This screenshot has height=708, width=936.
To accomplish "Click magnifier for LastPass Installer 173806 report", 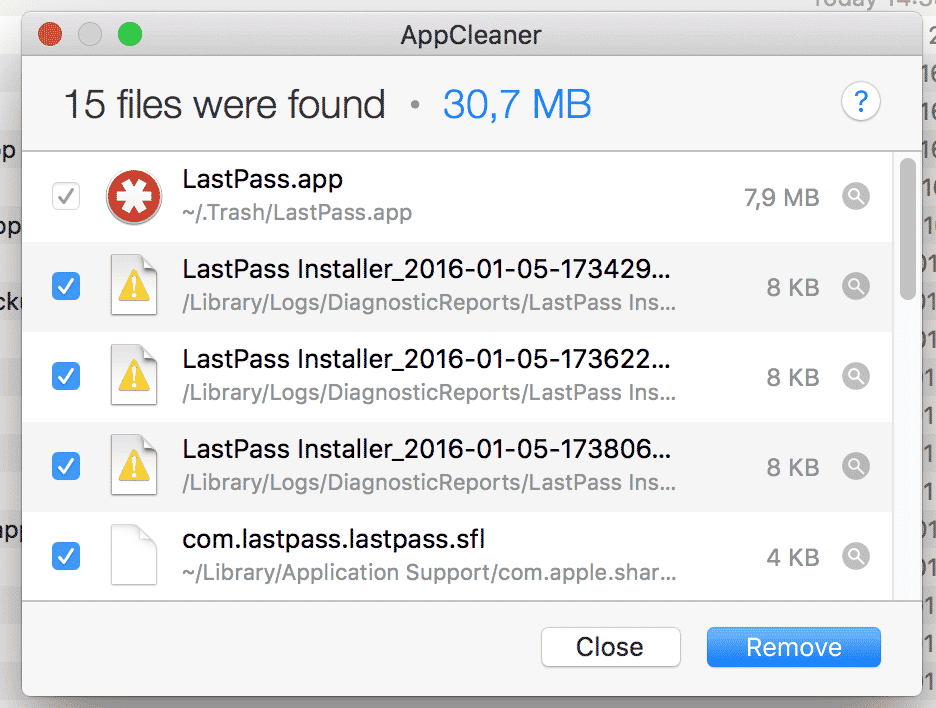I will (855, 466).
